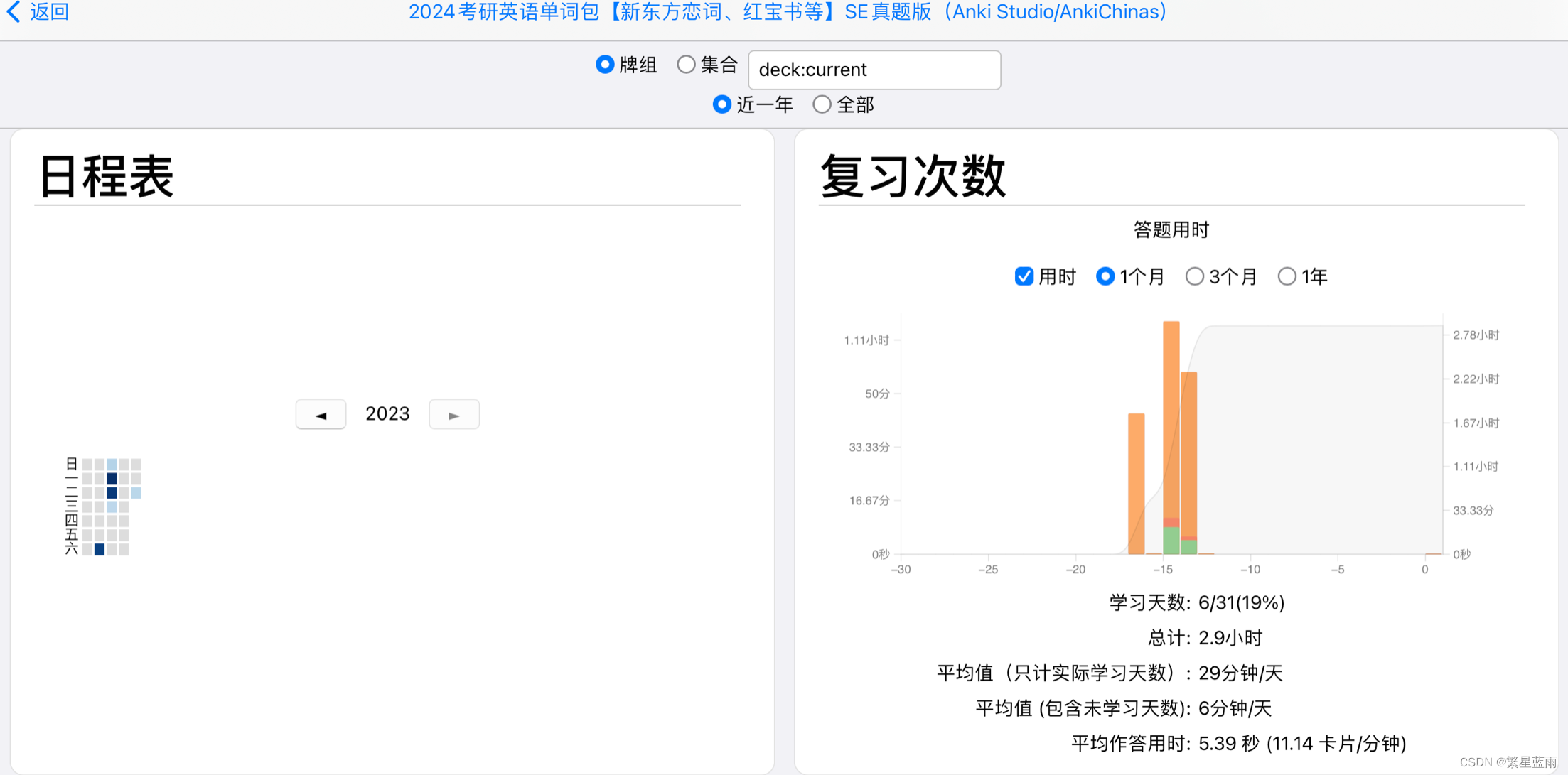The image size is (1568, 775).
Task: Advance calendar to next year
Action: (453, 415)
